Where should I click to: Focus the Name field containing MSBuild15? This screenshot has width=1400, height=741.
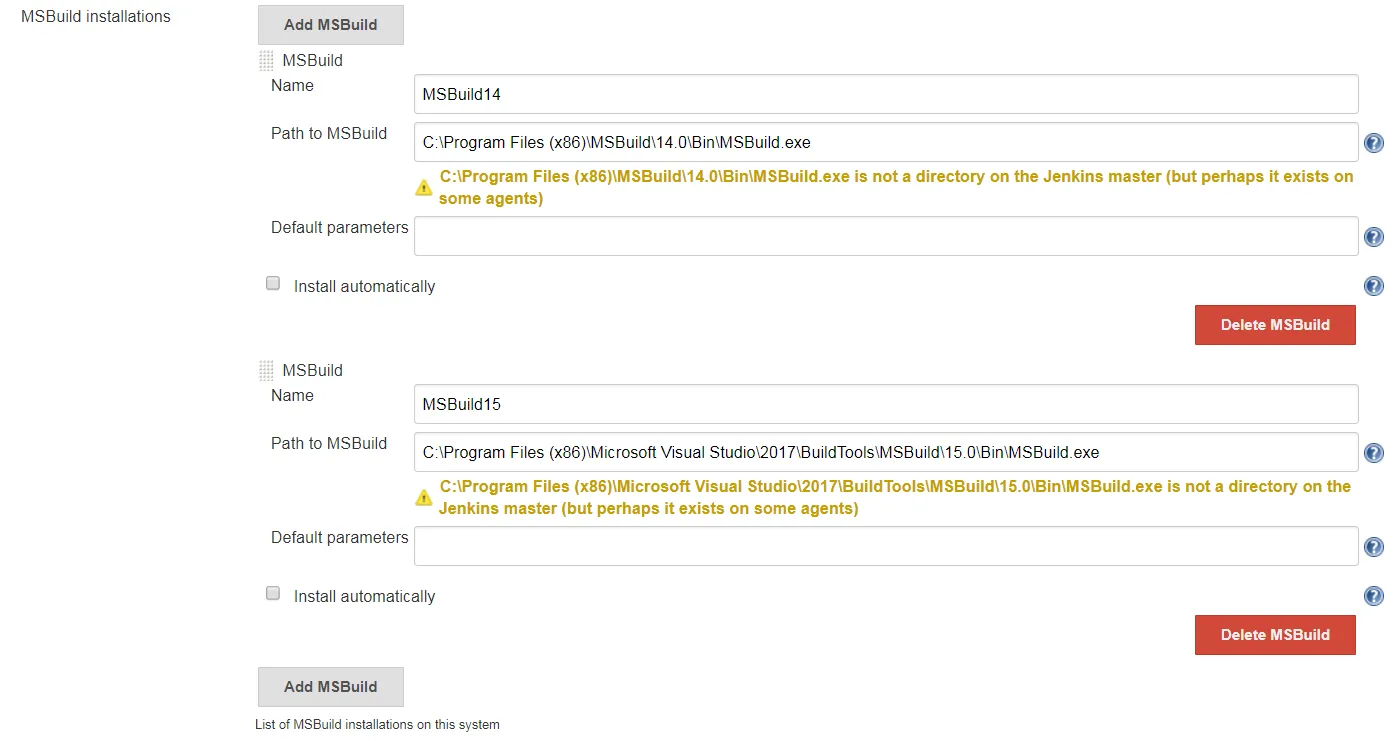point(886,404)
